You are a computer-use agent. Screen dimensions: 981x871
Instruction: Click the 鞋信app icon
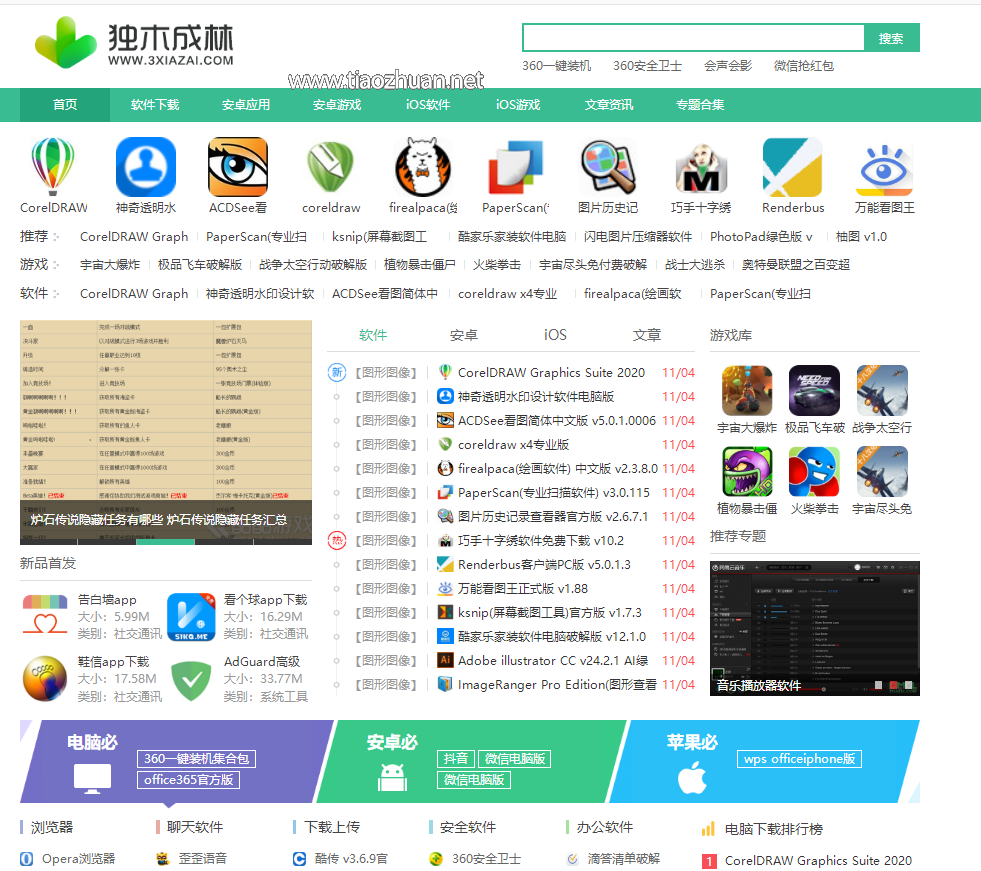click(x=44, y=678)
